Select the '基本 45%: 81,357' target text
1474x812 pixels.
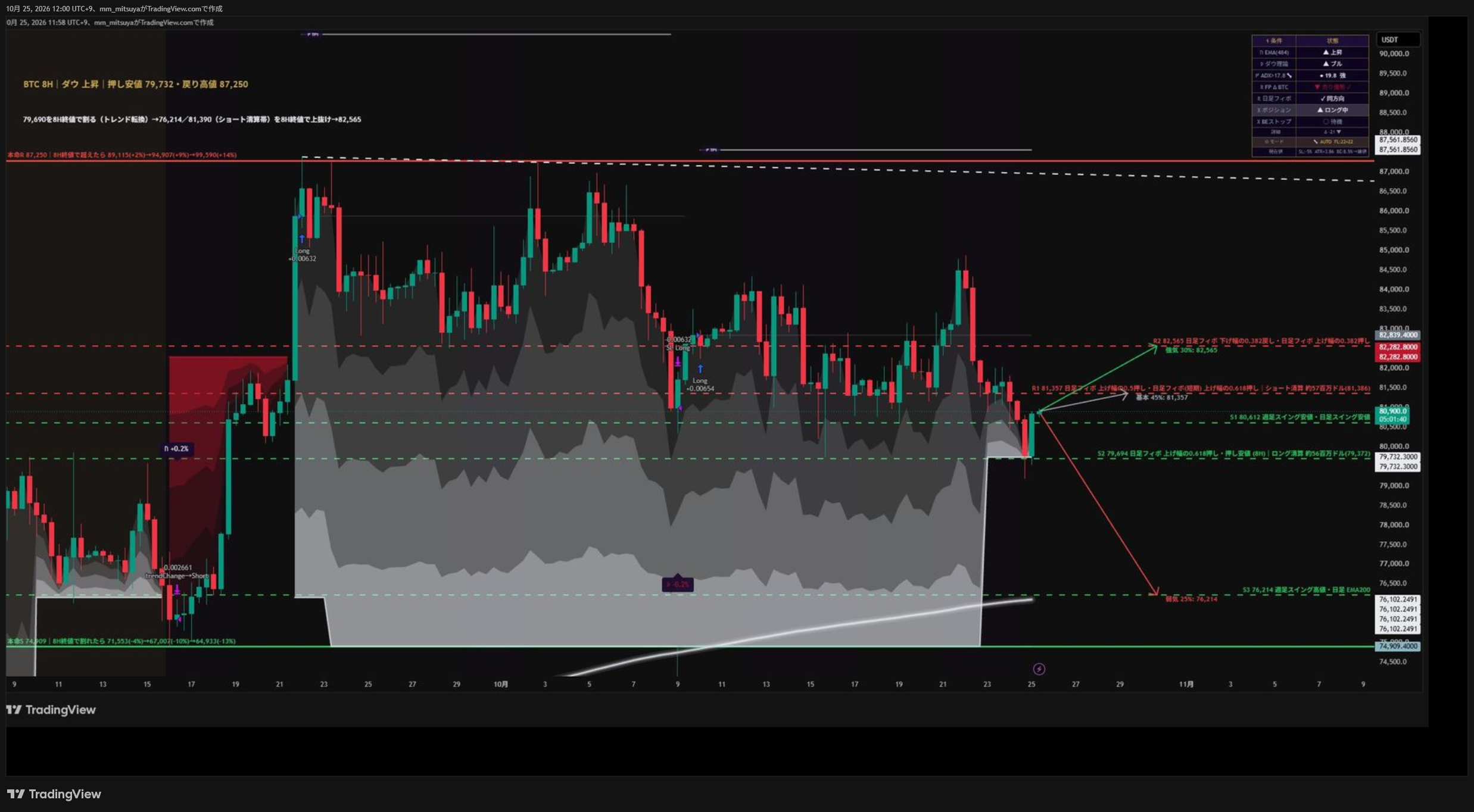click(1161, 397)
